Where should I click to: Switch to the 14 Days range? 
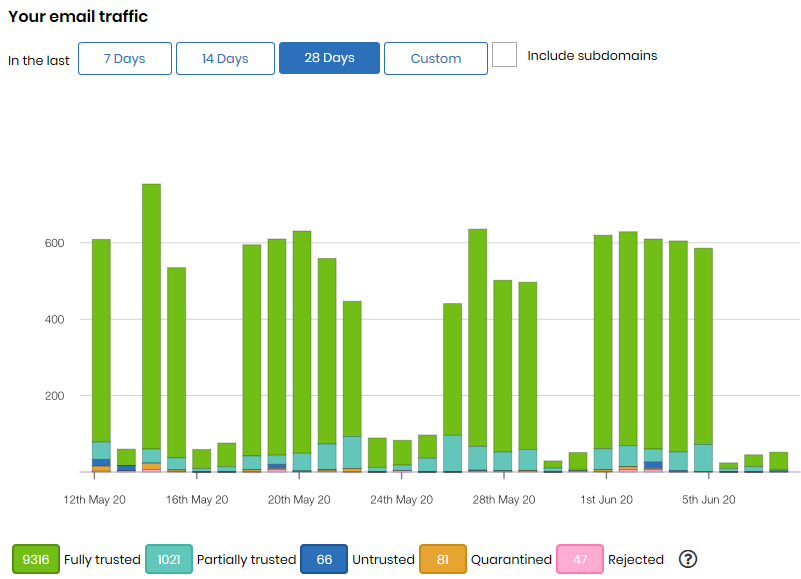tap(225, 59)
